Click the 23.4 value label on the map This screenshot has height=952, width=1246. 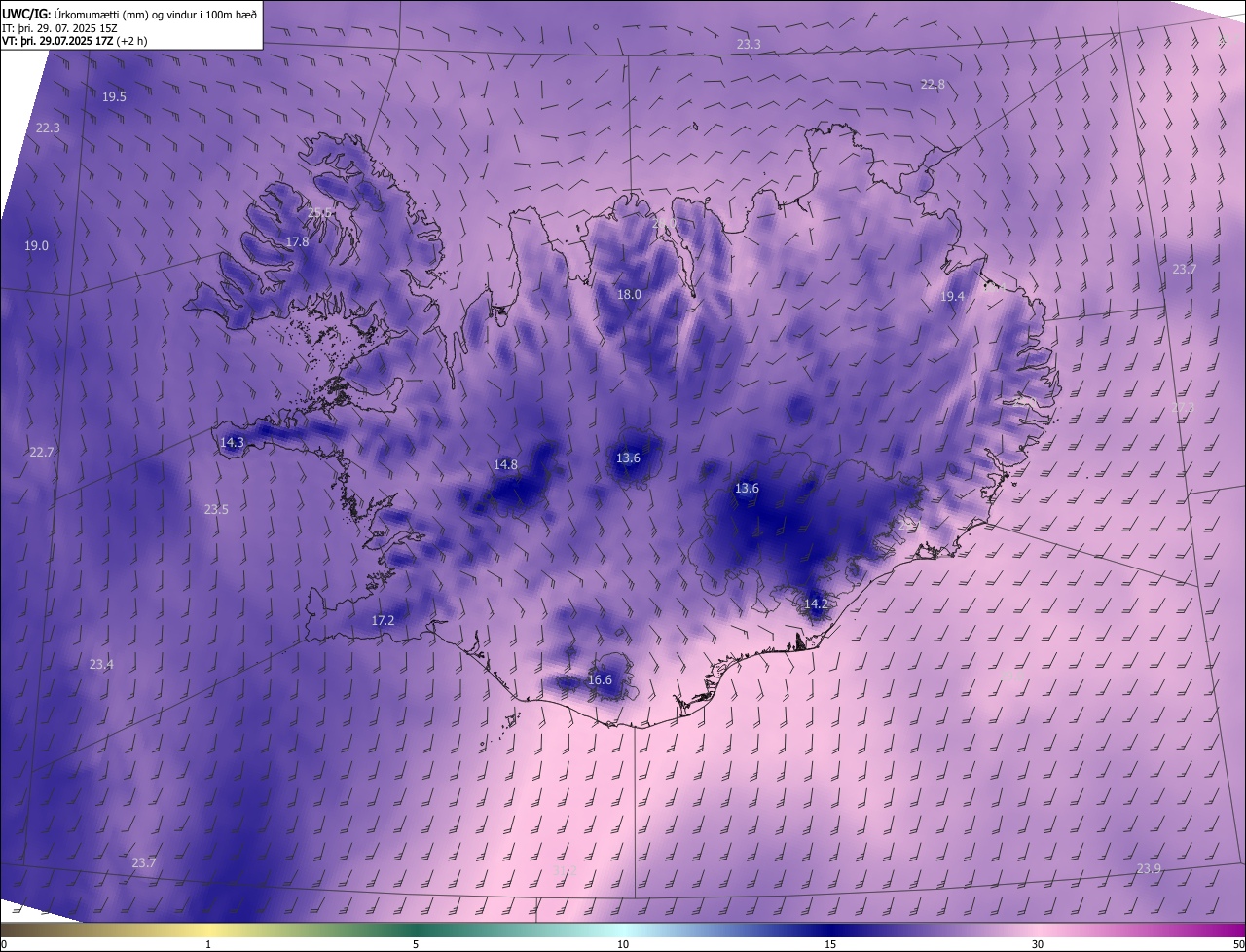[101, 664]
